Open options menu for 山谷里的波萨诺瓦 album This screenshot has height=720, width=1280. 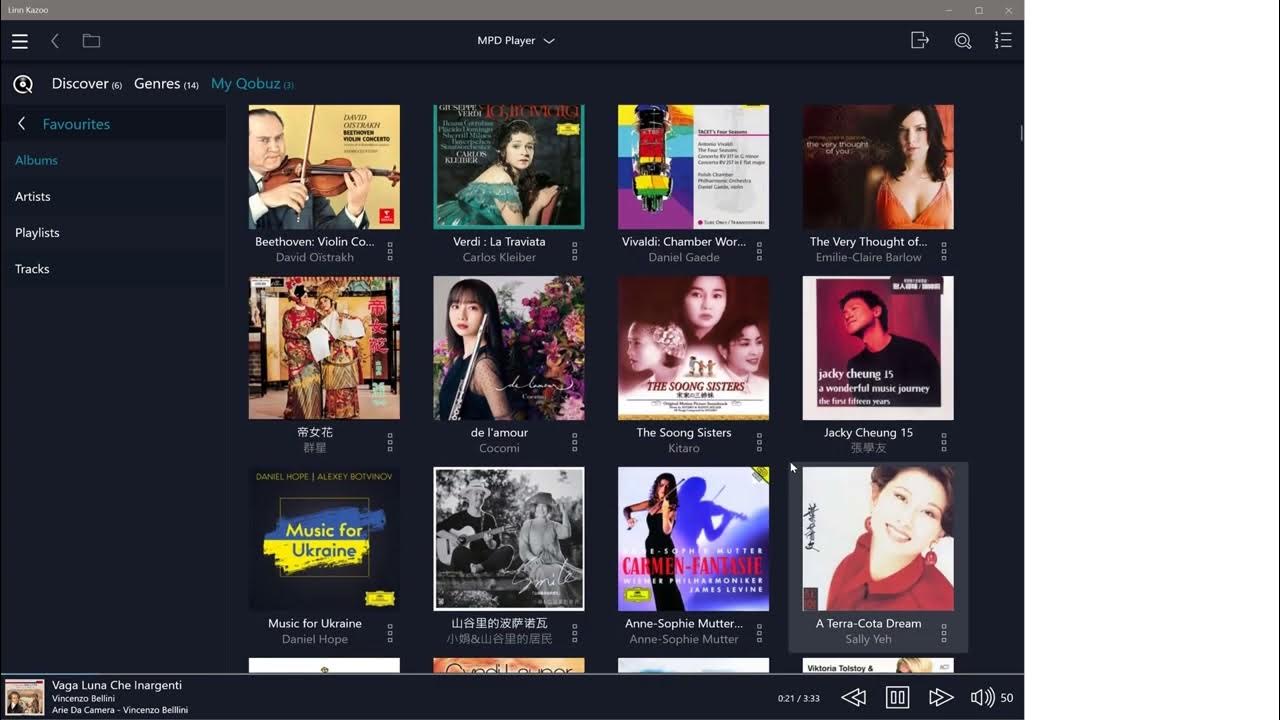click(x=575, y=632)
